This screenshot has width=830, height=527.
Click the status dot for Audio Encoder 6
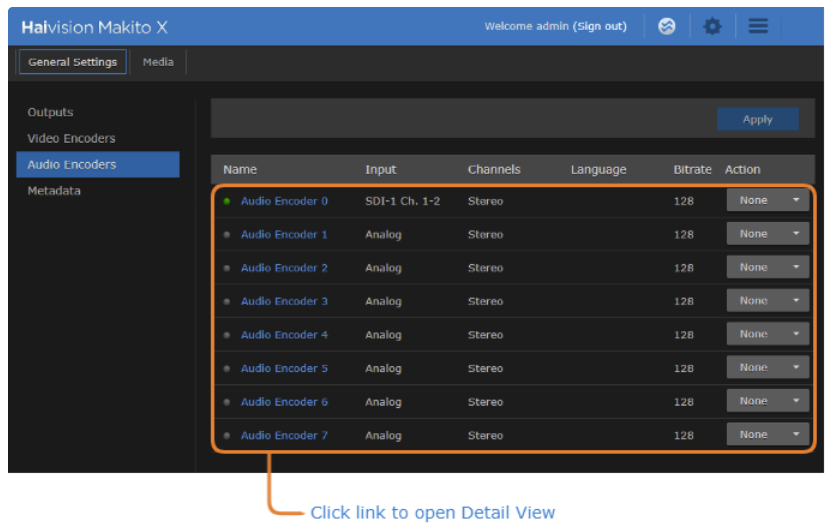pos(227,402)
